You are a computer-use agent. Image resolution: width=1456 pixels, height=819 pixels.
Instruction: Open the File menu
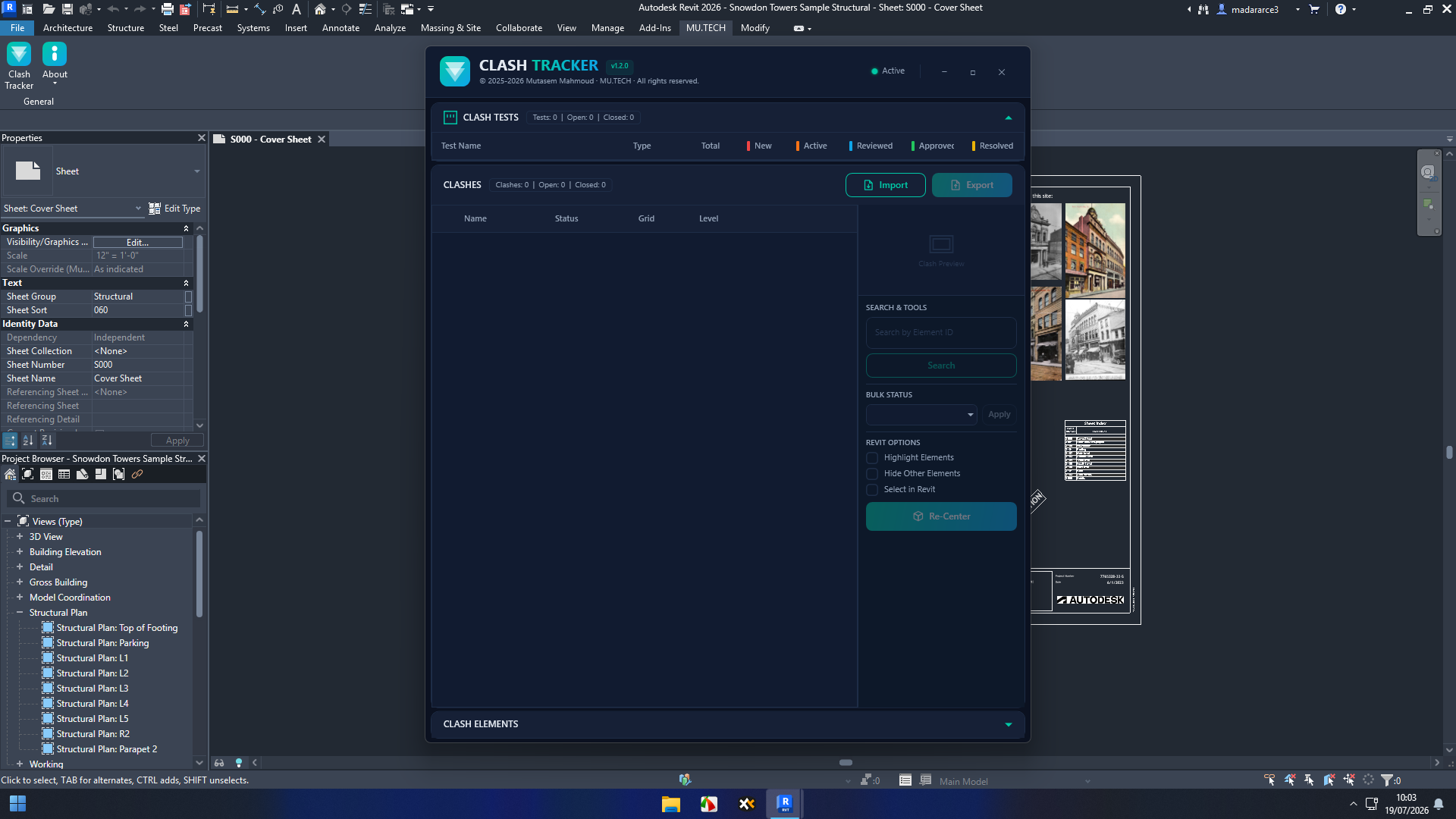pos(17,28)
